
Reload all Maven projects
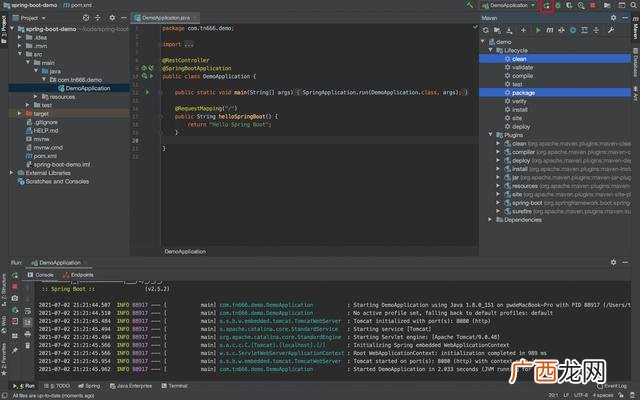(485, 30)
